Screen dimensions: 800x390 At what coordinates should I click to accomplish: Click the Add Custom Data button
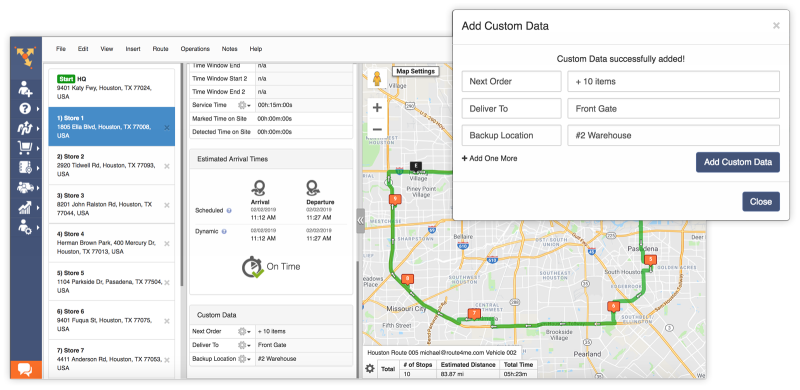tap(738, 162)
